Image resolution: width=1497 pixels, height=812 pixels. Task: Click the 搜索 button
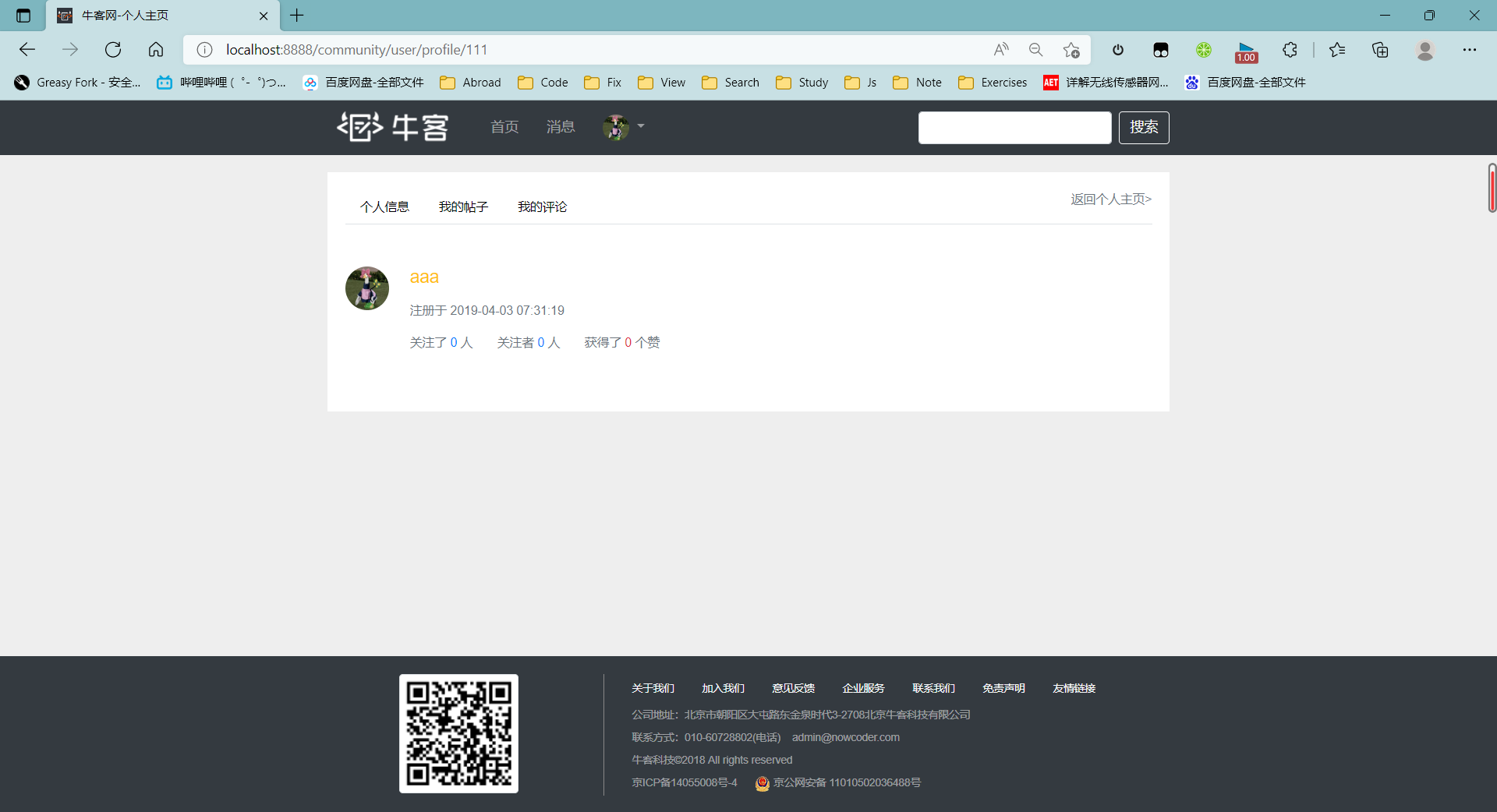pos(1143,127)
